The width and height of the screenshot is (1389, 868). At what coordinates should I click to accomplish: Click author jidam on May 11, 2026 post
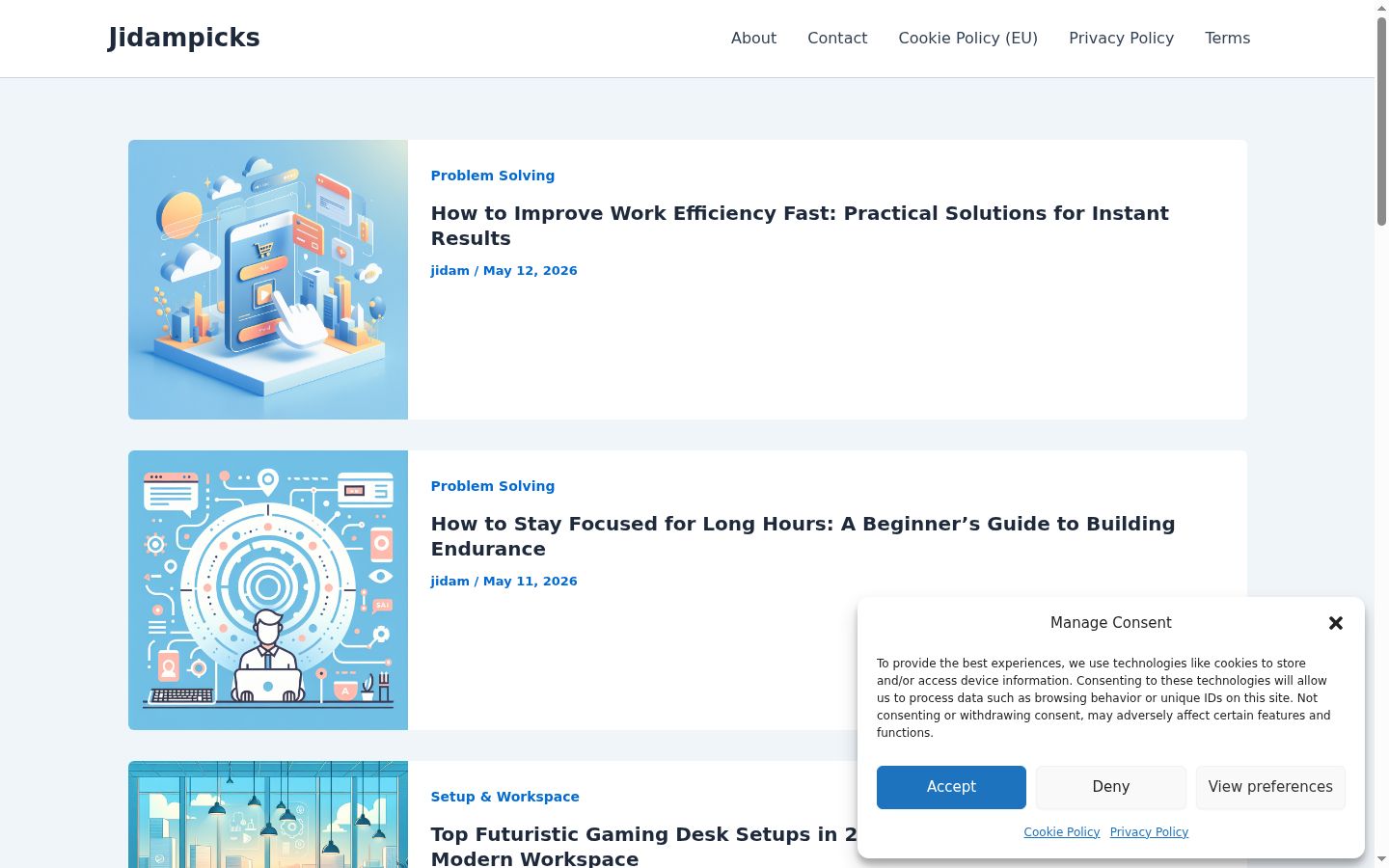[x=450, y=582]
